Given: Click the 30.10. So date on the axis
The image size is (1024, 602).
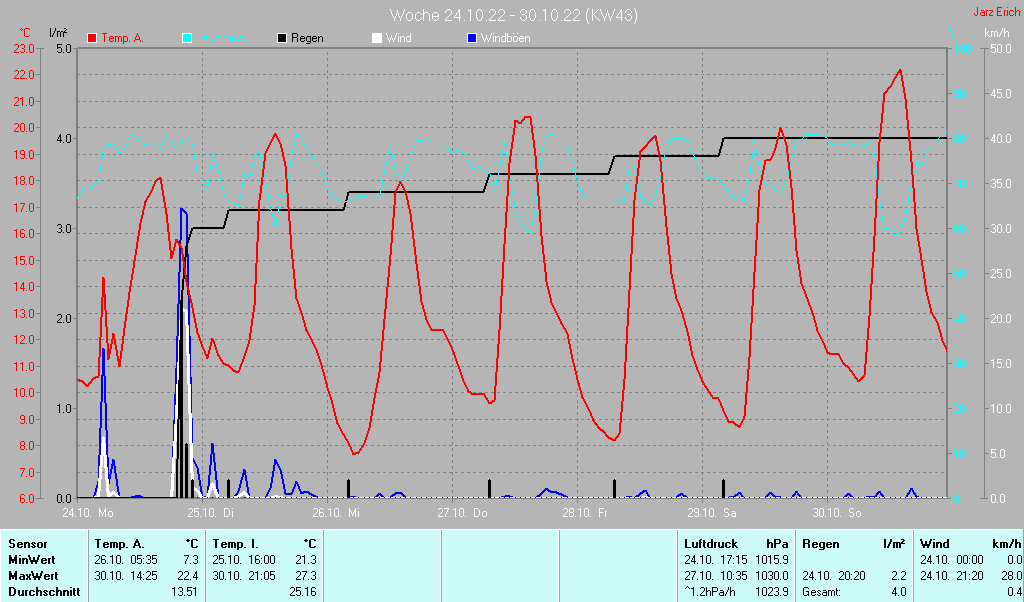Looking at the screenshot, I should 836,513.
